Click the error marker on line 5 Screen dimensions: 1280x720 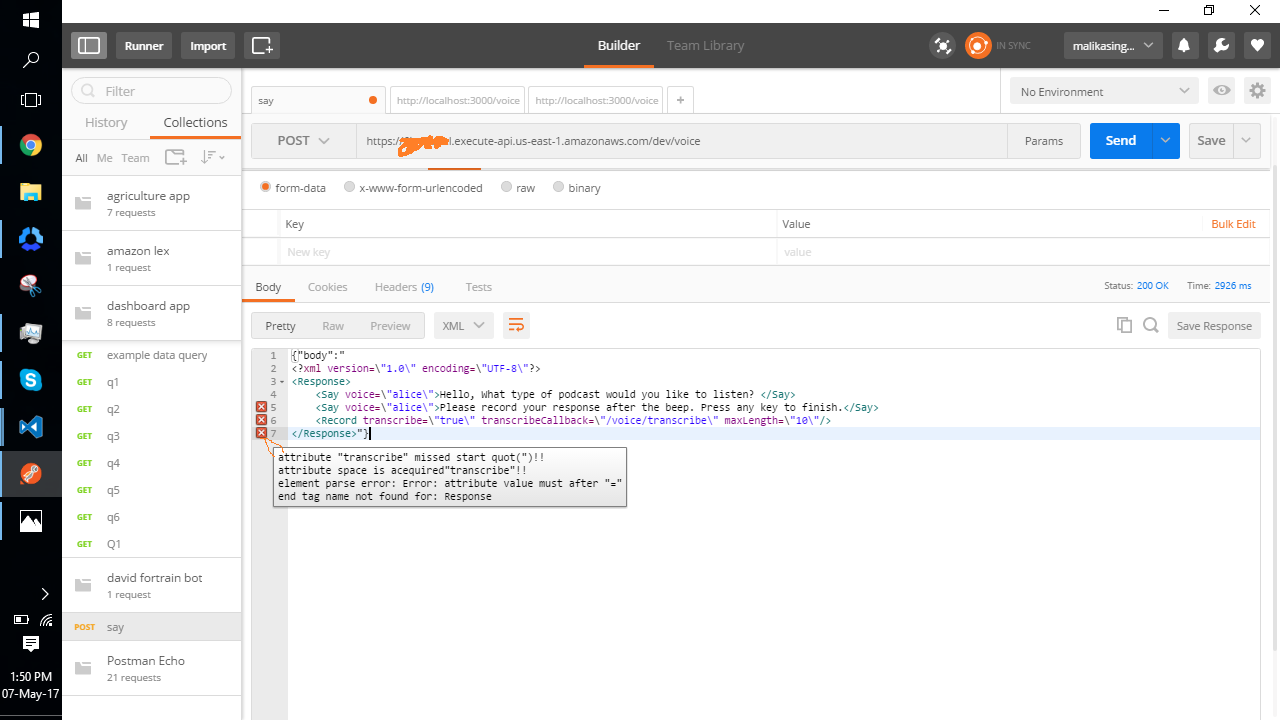[262, 407]
